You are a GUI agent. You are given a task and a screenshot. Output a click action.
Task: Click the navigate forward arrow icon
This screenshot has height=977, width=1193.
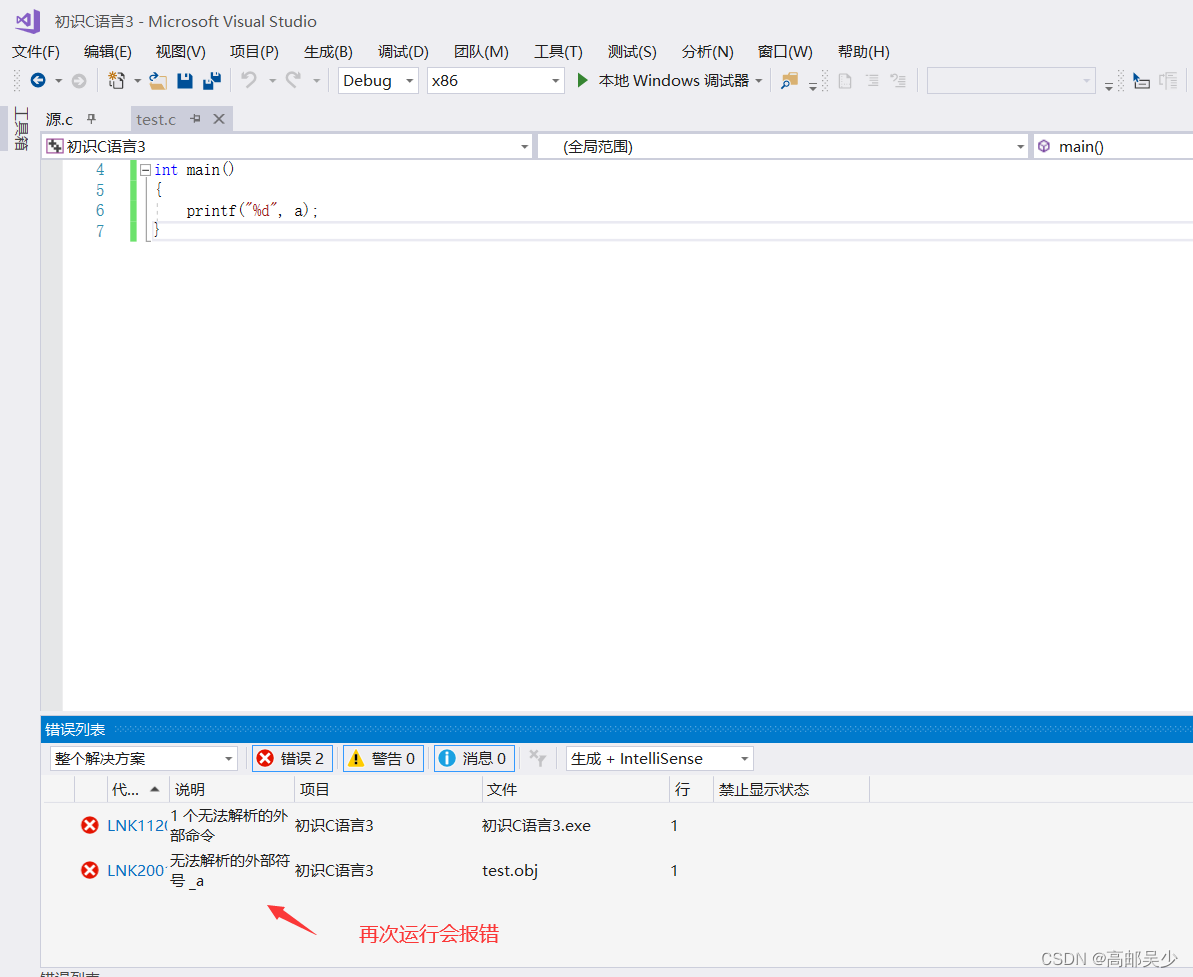click(x=78, y=80)
